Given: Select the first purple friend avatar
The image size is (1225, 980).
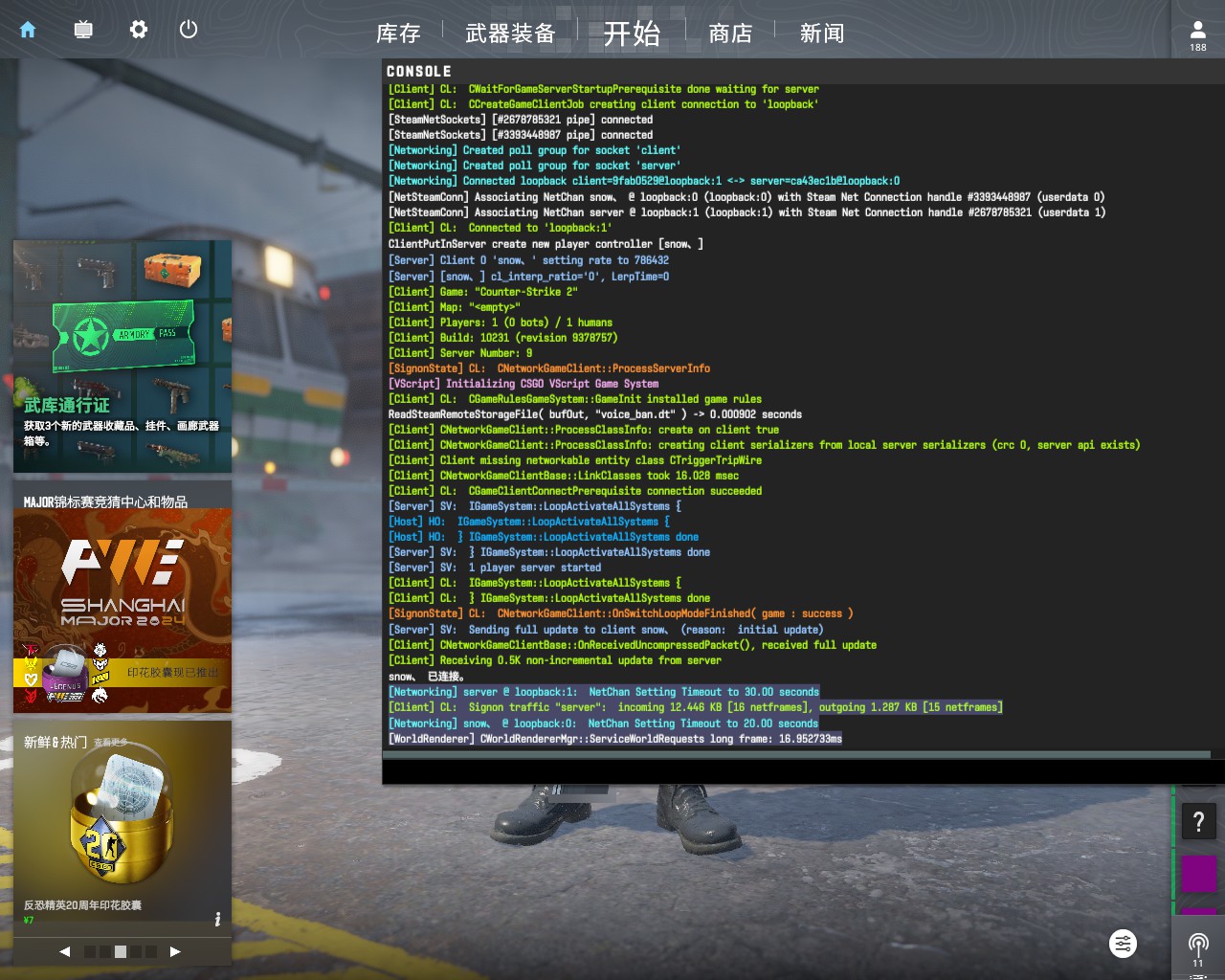Looking at the screenshot, I should pyautogui.click(x=1198, y=874).
